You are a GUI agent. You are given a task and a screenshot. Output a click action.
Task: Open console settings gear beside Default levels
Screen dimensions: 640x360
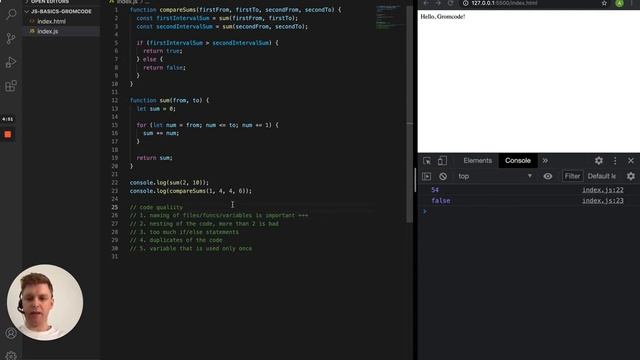tap(631, 176)
